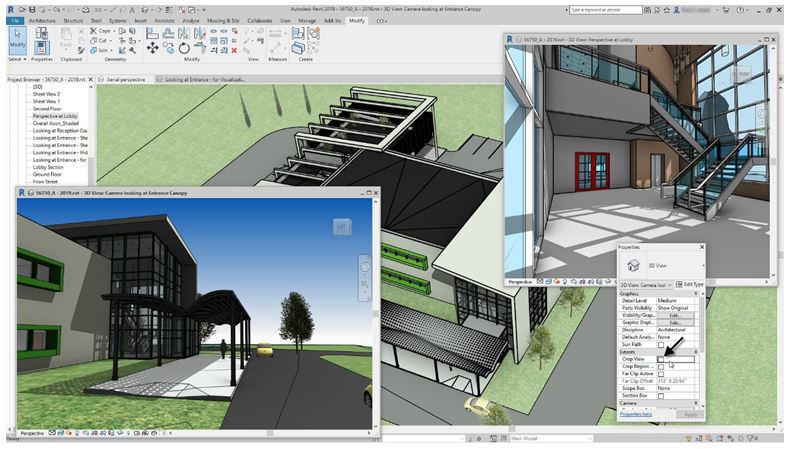This screenshot has height=449, width=789.
Task: Click the filter funnel icon in status bar
Action: click(x=752, y=438)
